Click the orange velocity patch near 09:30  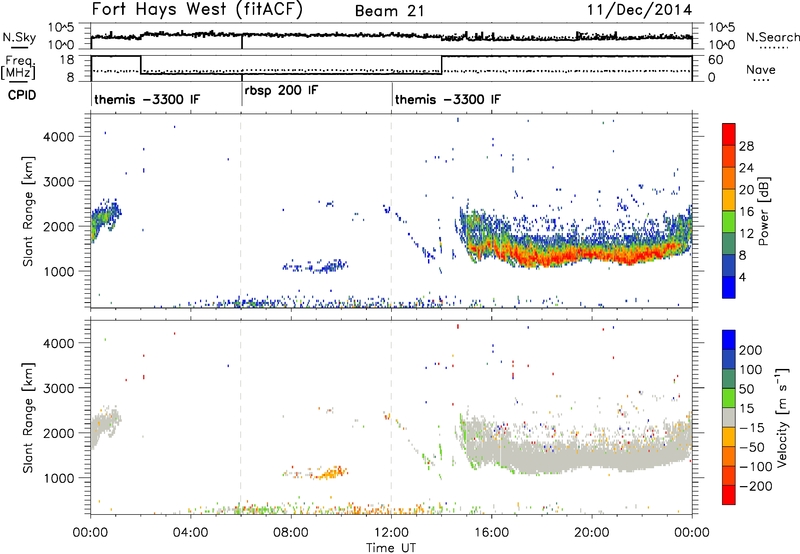[x=330, y=472]
